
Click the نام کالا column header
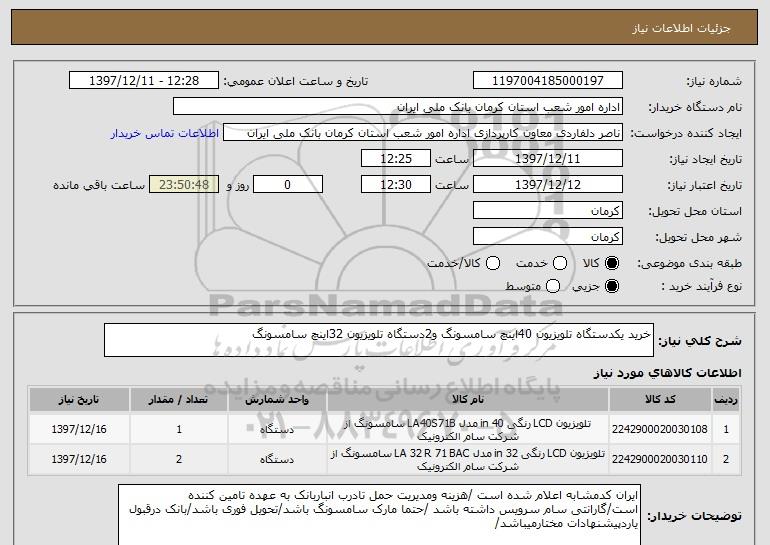[468, 400]
